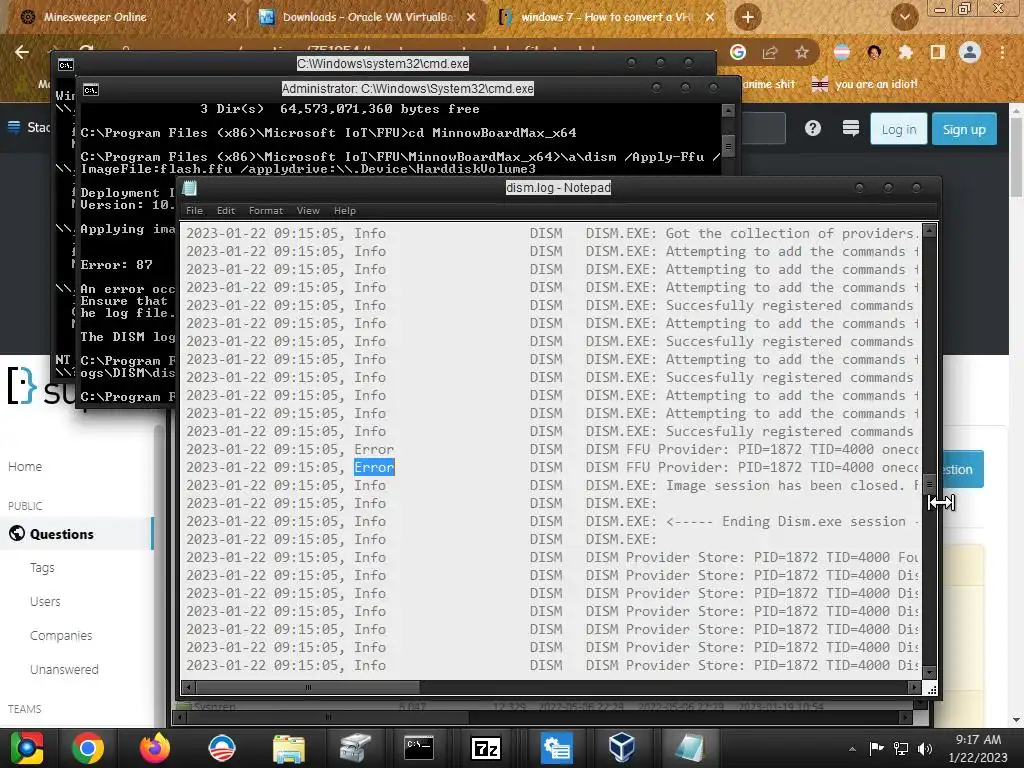Open the Notepad Format menu
The height and width of the screenshot is (768, 1024).
266,210
